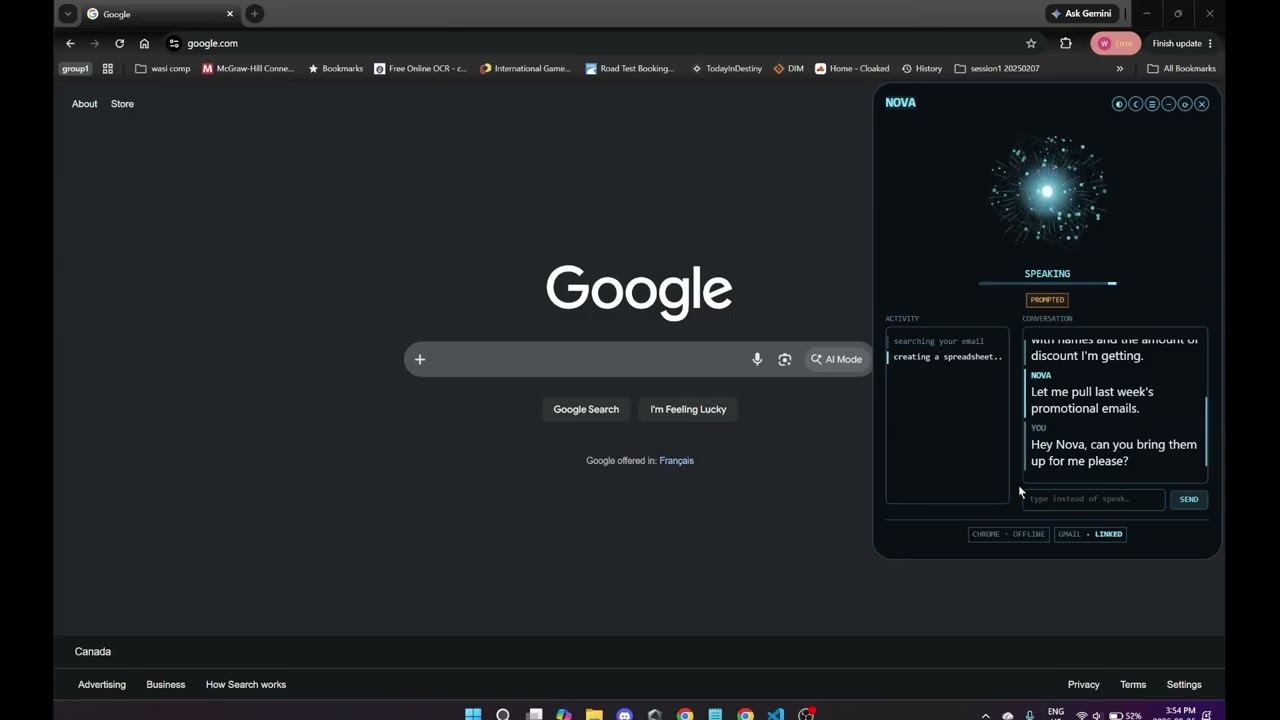Open Google Lens image search icon
This screenshot has height=720, width=1280.
785,359
